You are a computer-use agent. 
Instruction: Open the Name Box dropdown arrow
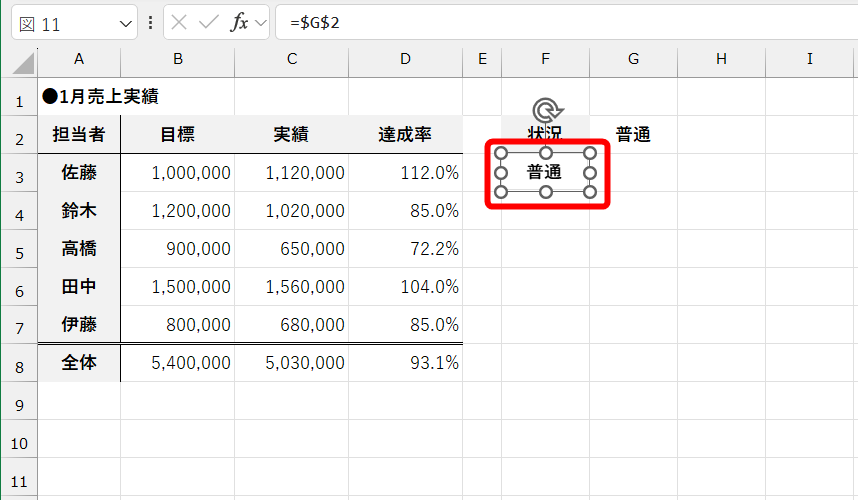point(125,24)
